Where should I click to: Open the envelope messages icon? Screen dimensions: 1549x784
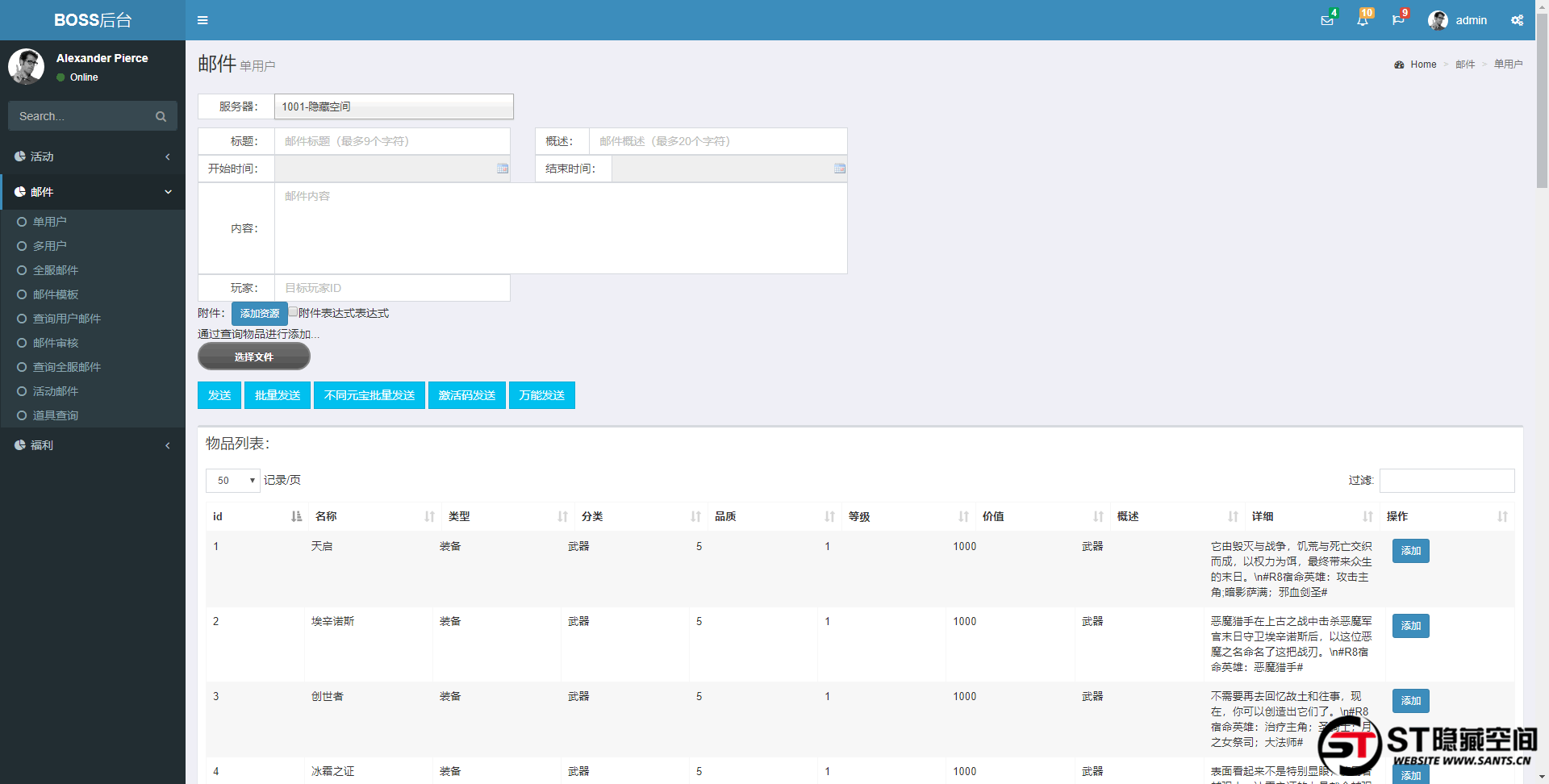[x=1326, y=20]
